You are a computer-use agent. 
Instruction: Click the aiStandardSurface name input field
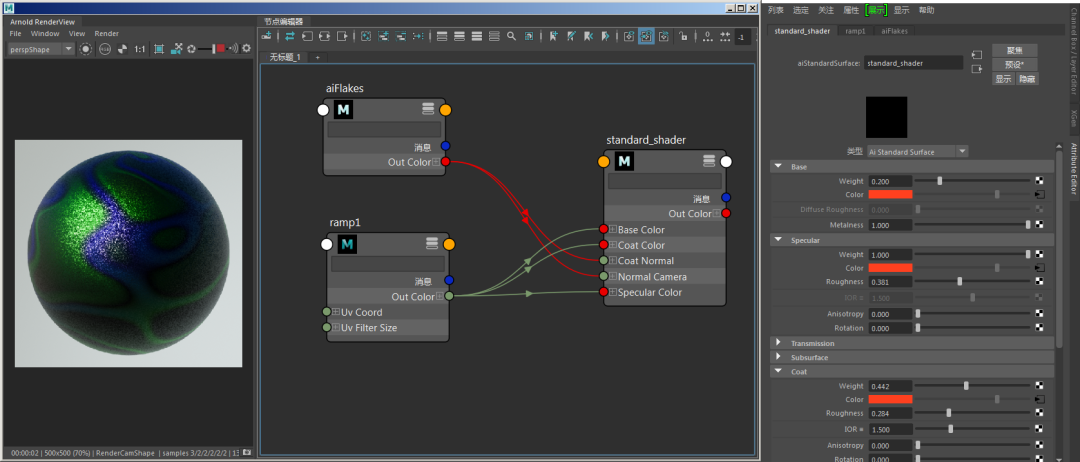(913, 63)
